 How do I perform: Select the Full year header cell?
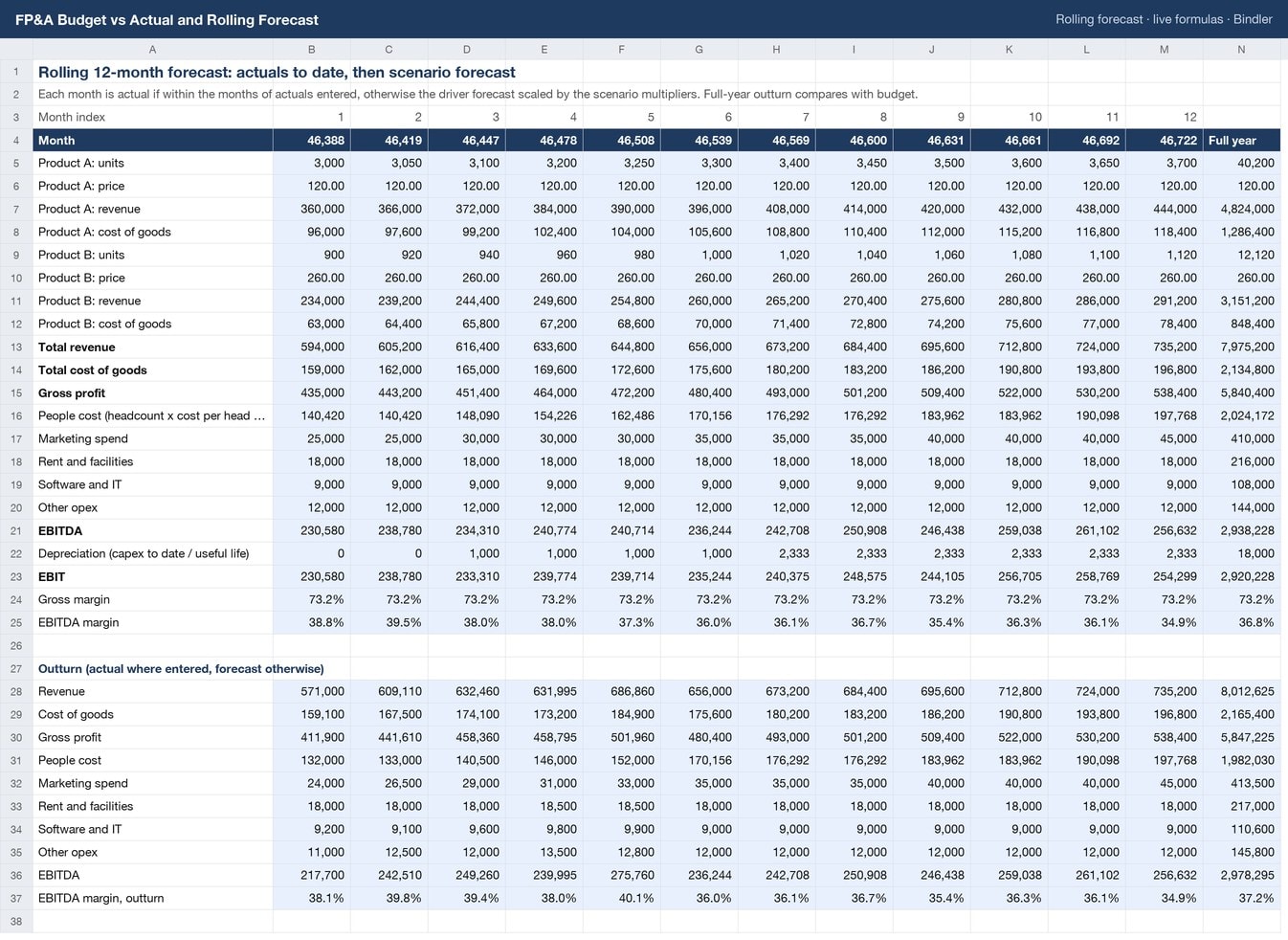(1241, 140)
